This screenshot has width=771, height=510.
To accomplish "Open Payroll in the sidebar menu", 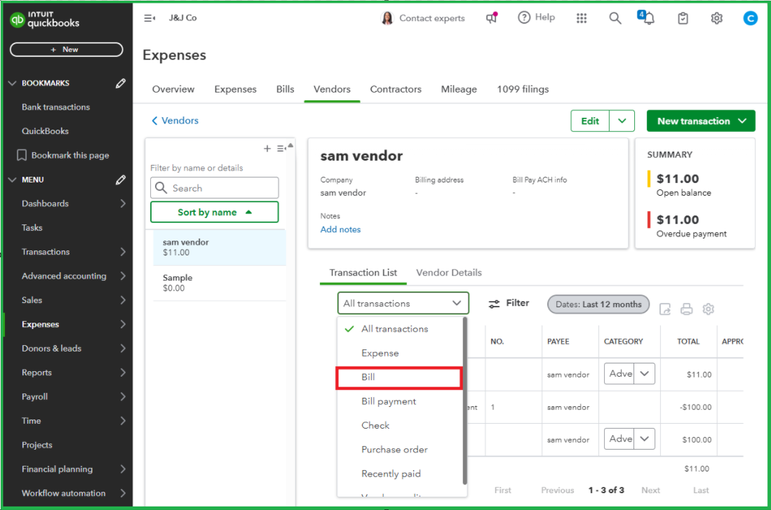I will click(34, 396).
